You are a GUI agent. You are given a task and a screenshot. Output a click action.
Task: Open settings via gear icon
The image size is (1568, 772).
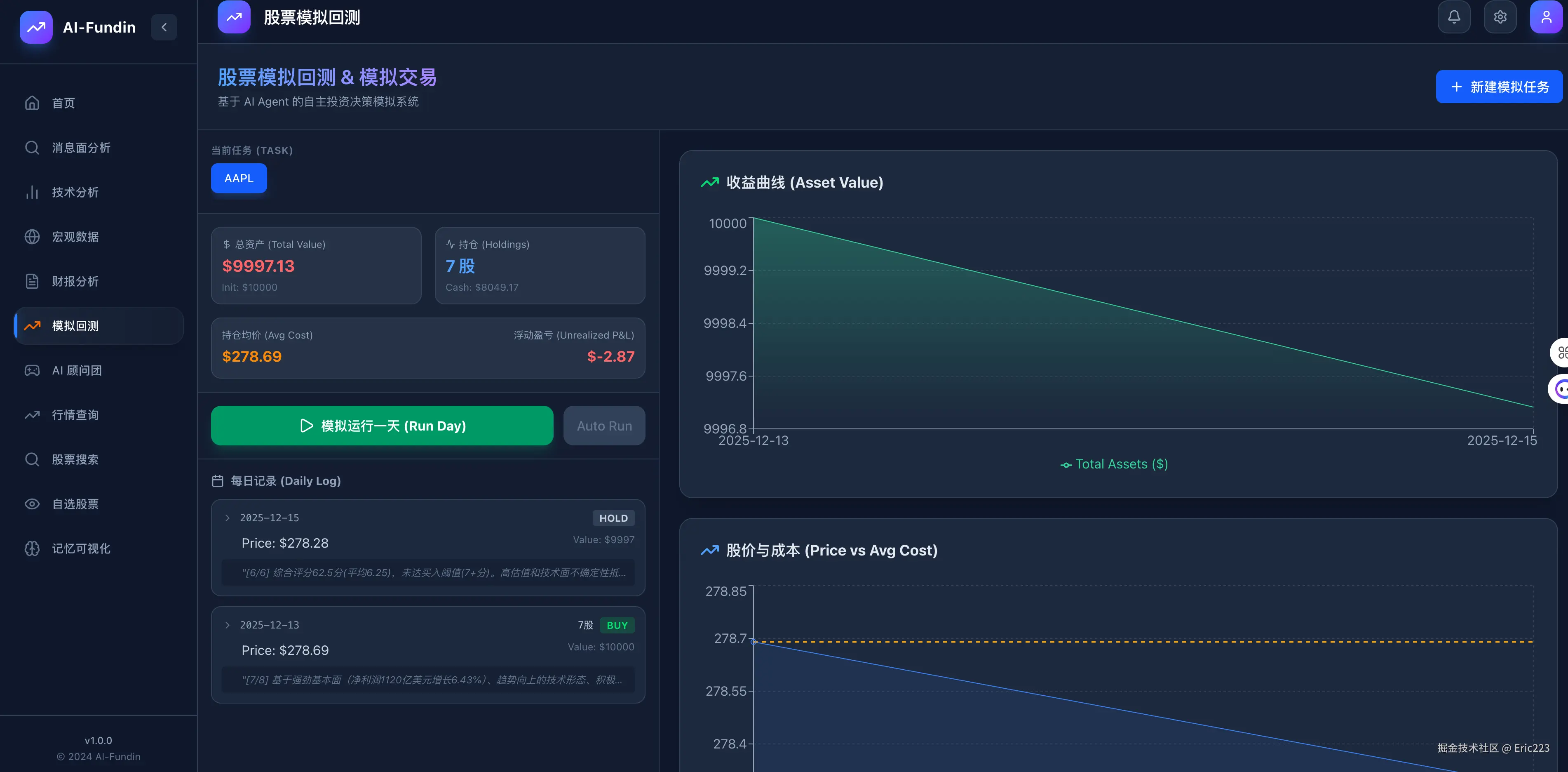click(1500, 17)
